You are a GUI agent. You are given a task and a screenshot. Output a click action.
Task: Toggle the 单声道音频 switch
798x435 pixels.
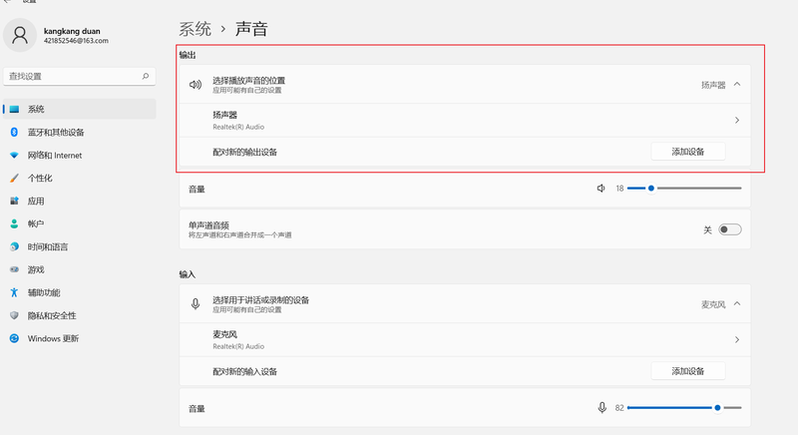(x=730, y=229)
